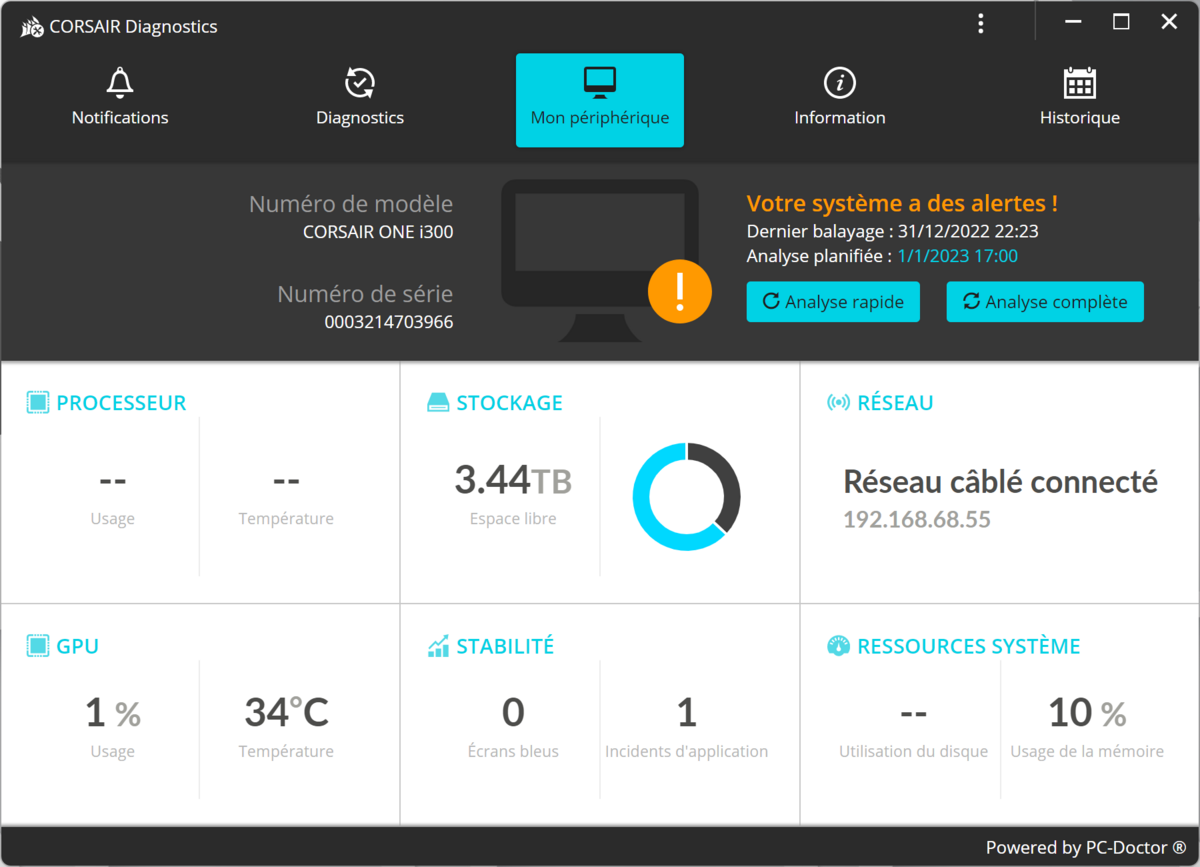The width and height of the screenshot is (1200, 867).
Task: Open the STABILITÉ panel heading
Action: tap(505, 646)
